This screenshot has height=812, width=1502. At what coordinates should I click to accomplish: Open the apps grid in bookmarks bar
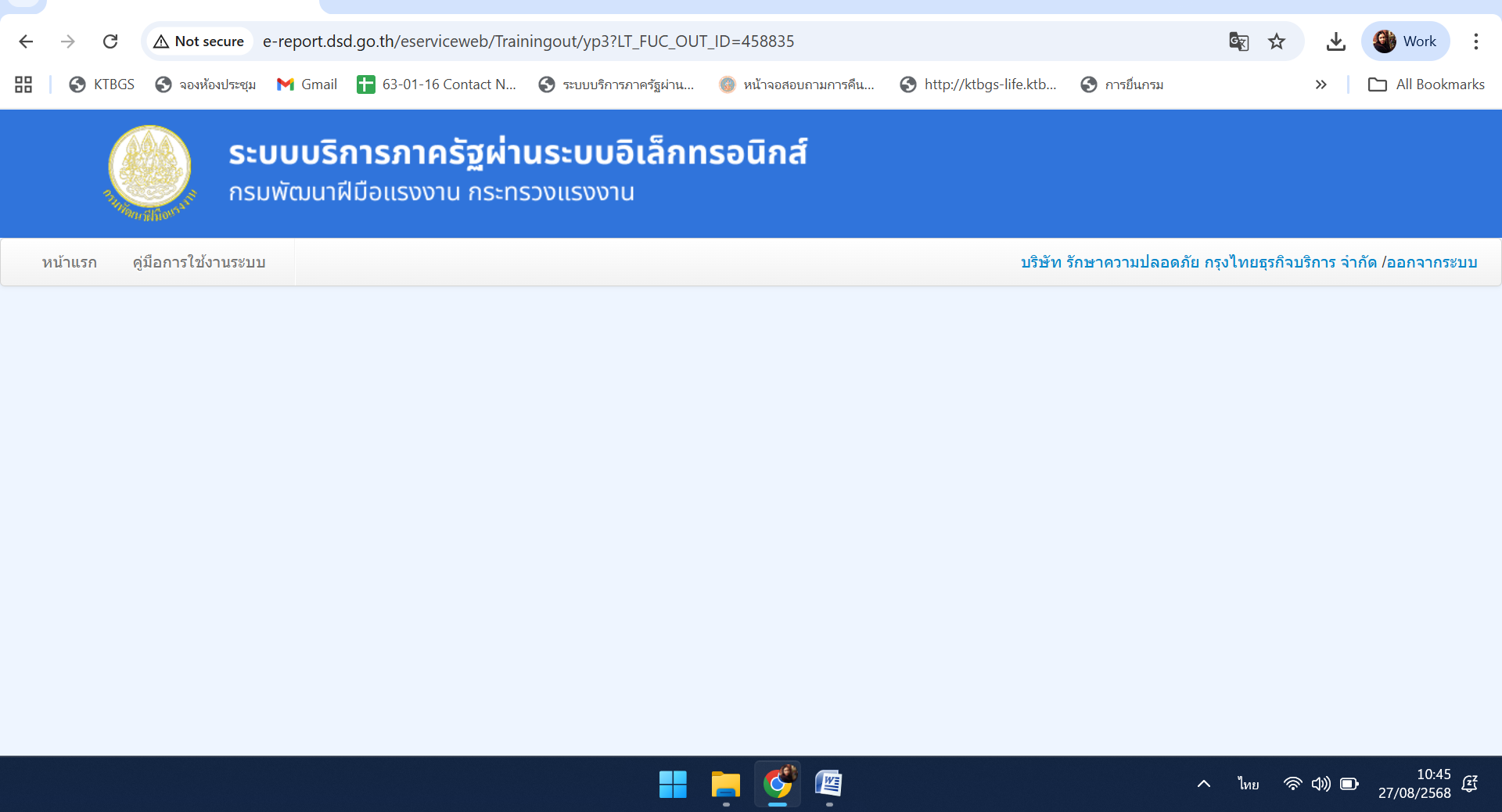tap(23, 84)
